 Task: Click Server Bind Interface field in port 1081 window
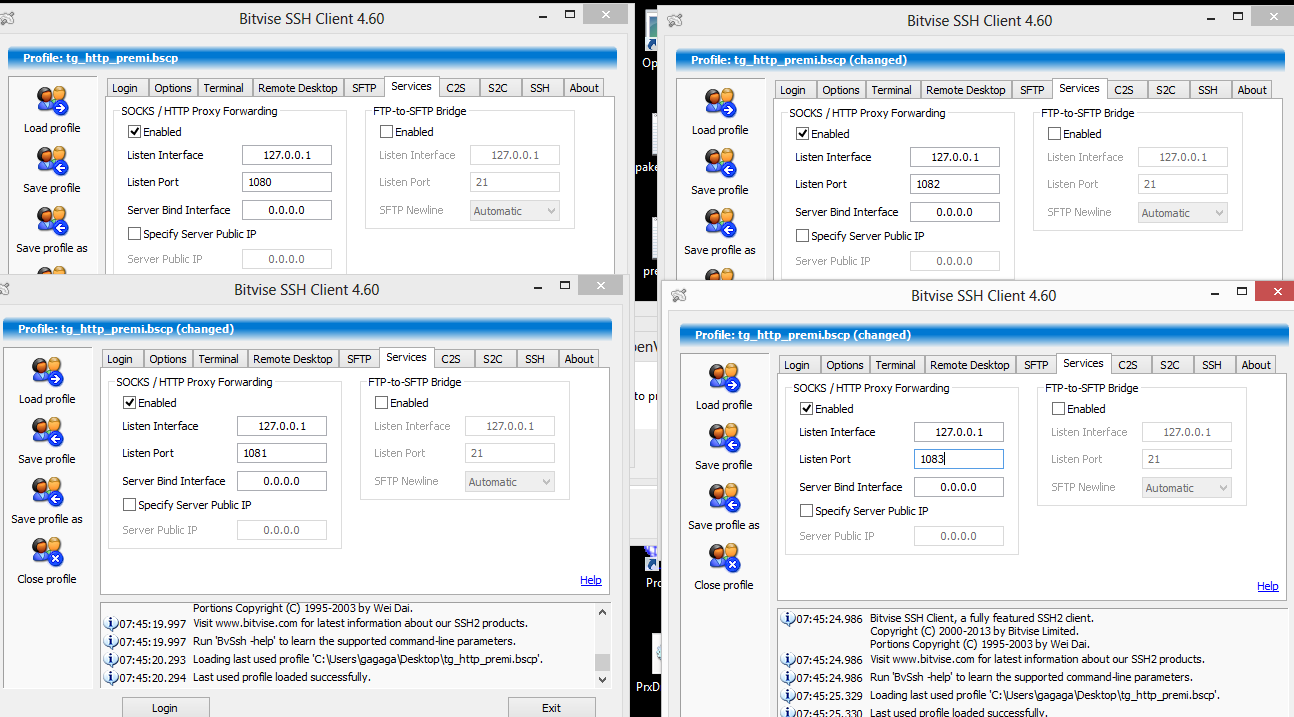(x=282, y=481)
